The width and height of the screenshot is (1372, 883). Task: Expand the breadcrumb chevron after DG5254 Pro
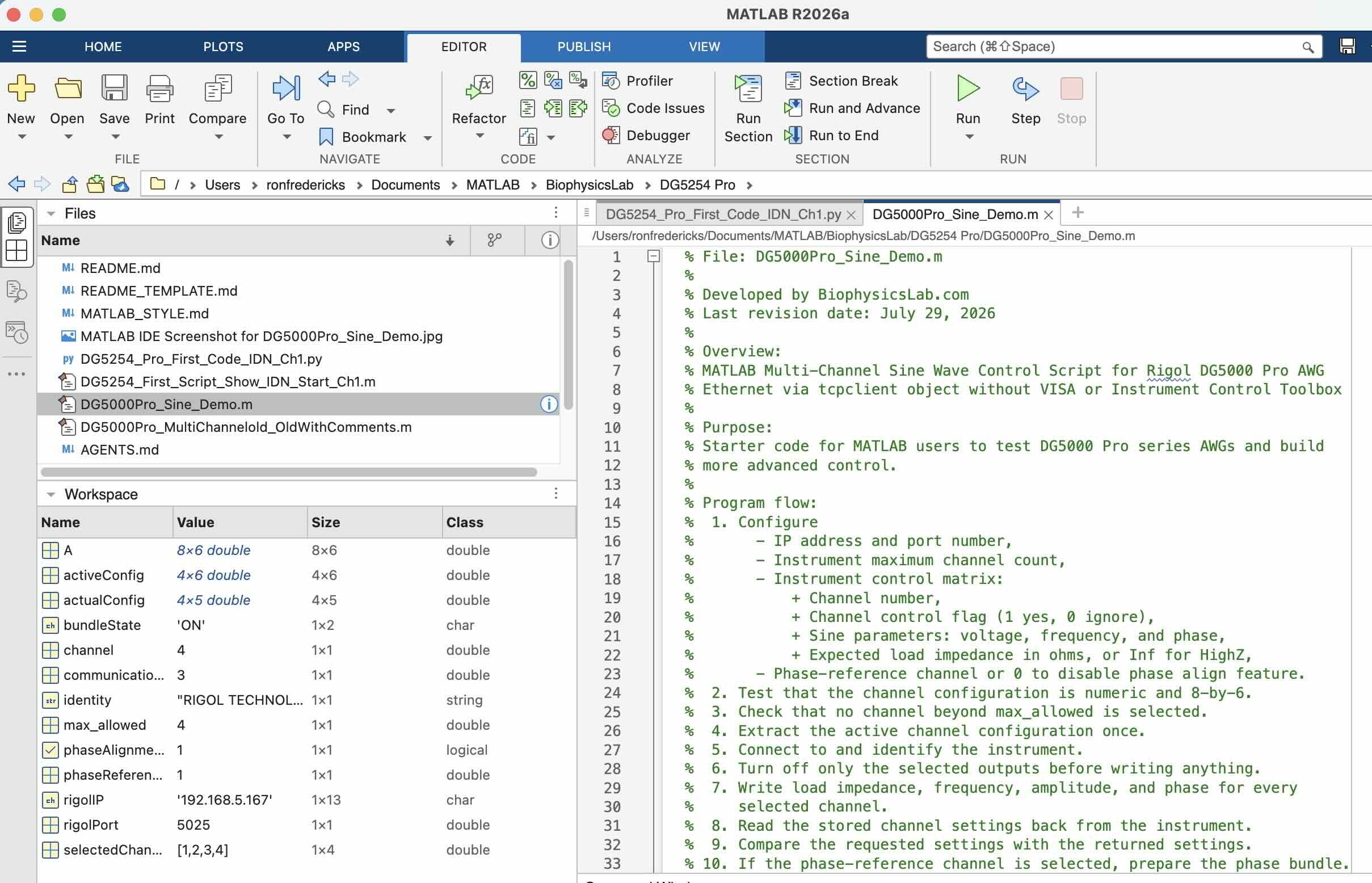(750, 185)
